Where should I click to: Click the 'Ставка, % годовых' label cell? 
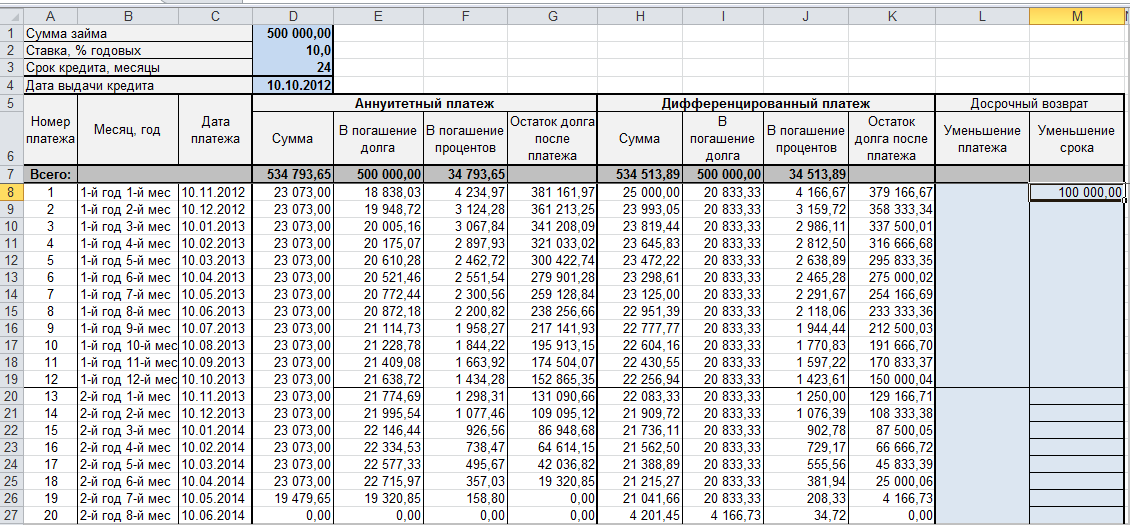pyautogui.click(x=138, y=50)
